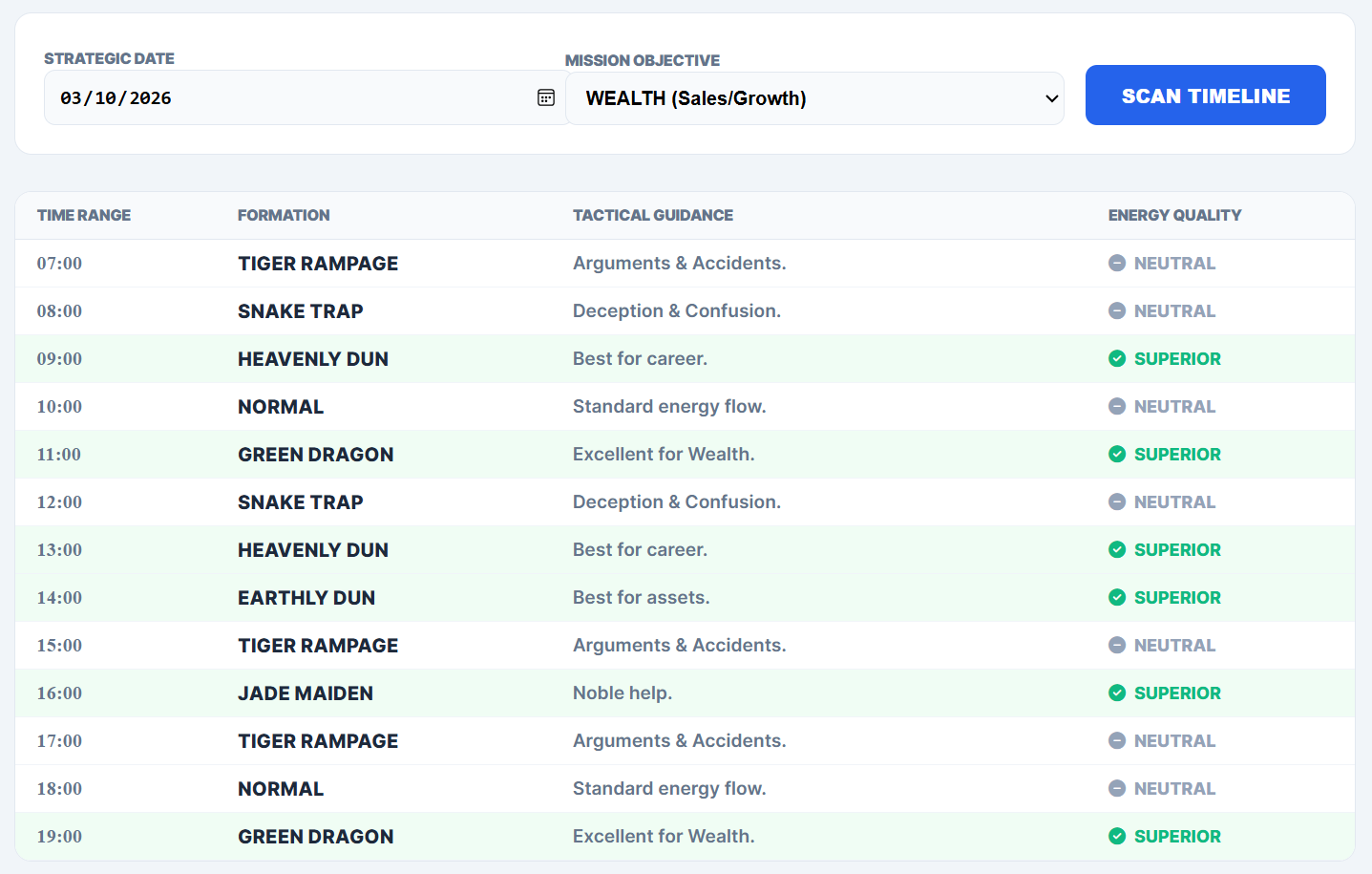Viewport: 1372px width, 874px height.
Task: Click the Energy Quality column header
Action: tap(1174, 216)
